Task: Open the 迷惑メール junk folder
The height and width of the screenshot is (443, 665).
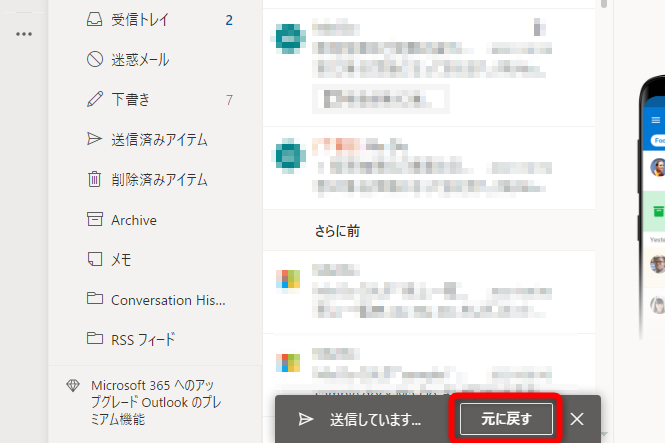Action: tap(156, 59)
